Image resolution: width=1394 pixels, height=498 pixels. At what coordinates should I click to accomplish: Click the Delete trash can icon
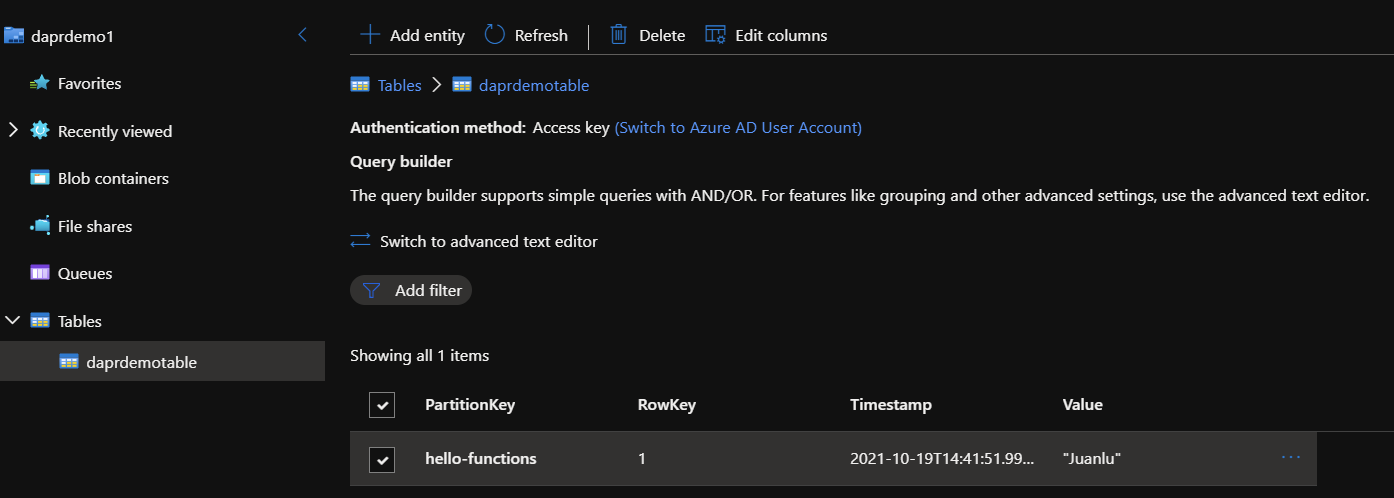pyautogui.click(x=619, y=35)
